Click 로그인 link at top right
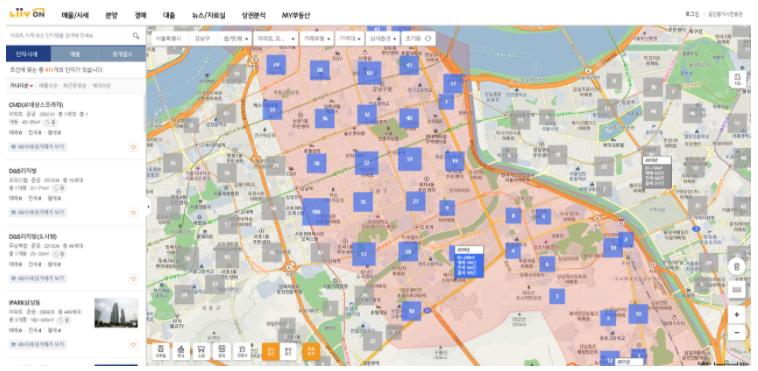Viewport: 758px width, 371px height. point(692,14)
